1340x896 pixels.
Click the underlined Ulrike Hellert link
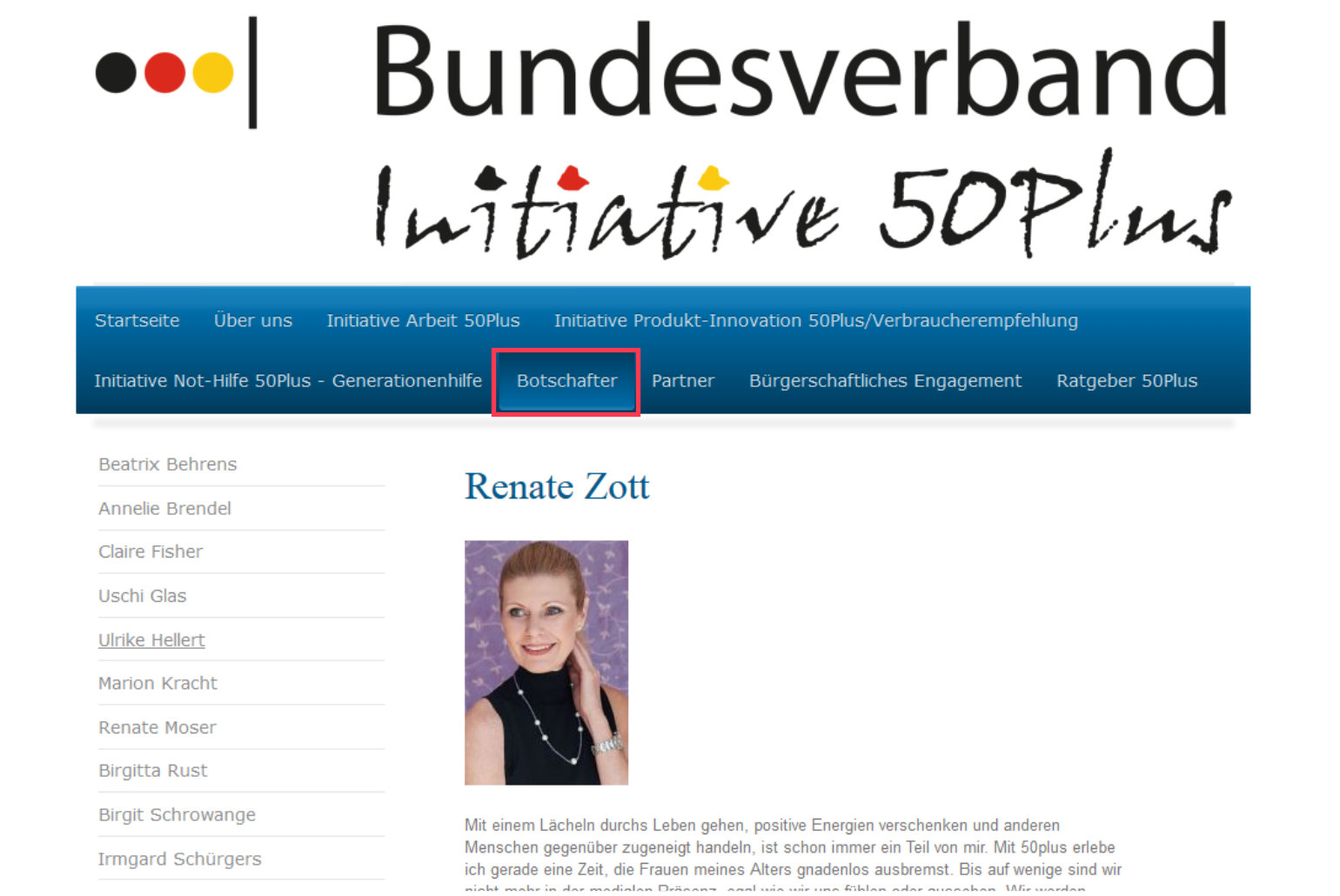coord(151,640)
